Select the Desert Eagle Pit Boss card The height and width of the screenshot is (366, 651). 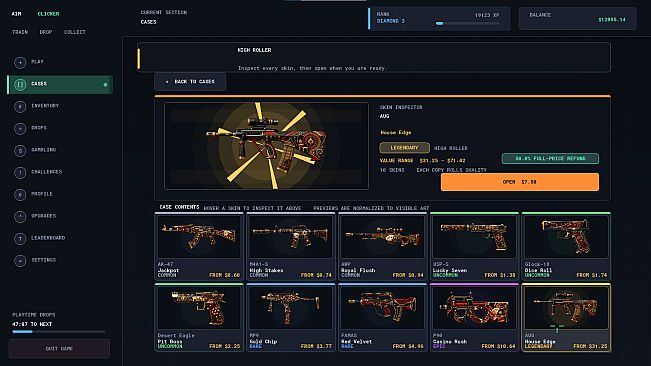199,318
